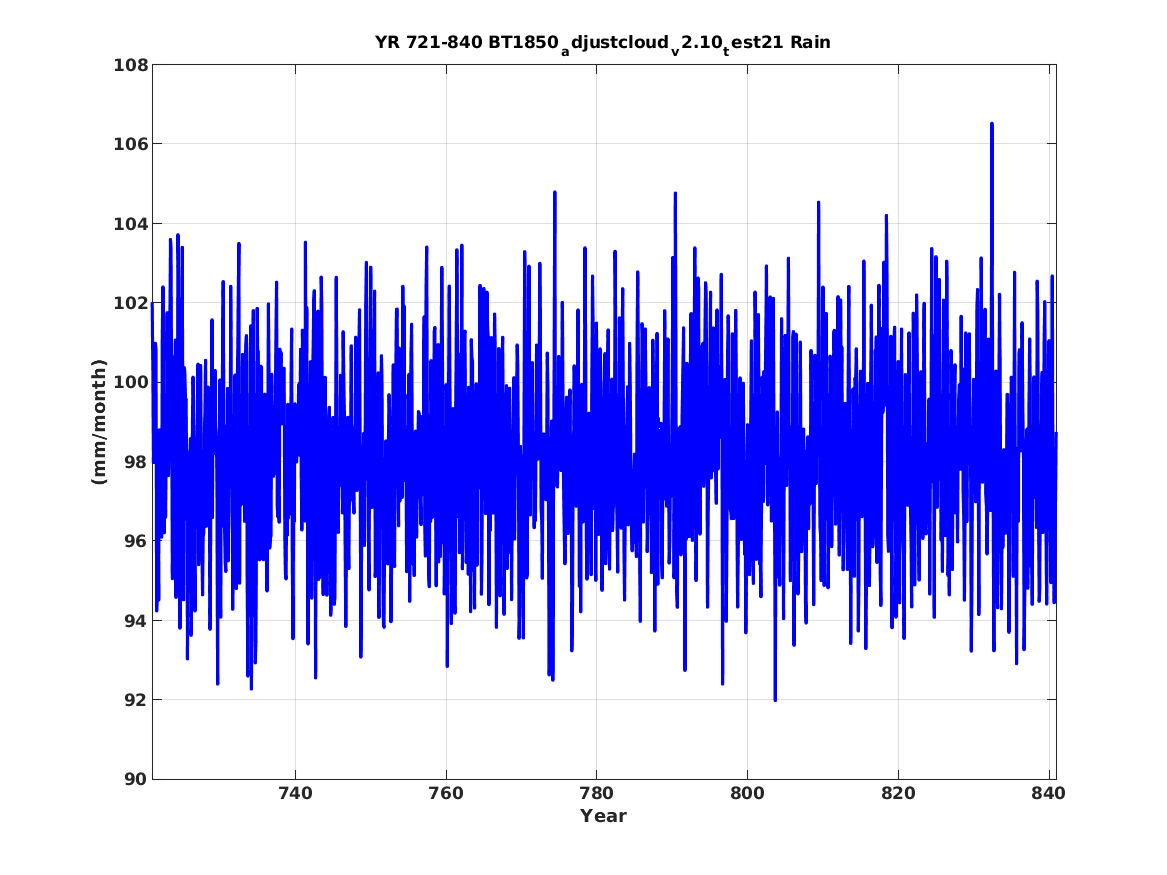Screen dimensions: 1167x875
Task: Click the y-axis tick label '104'
Action: [x=130, y=224]
